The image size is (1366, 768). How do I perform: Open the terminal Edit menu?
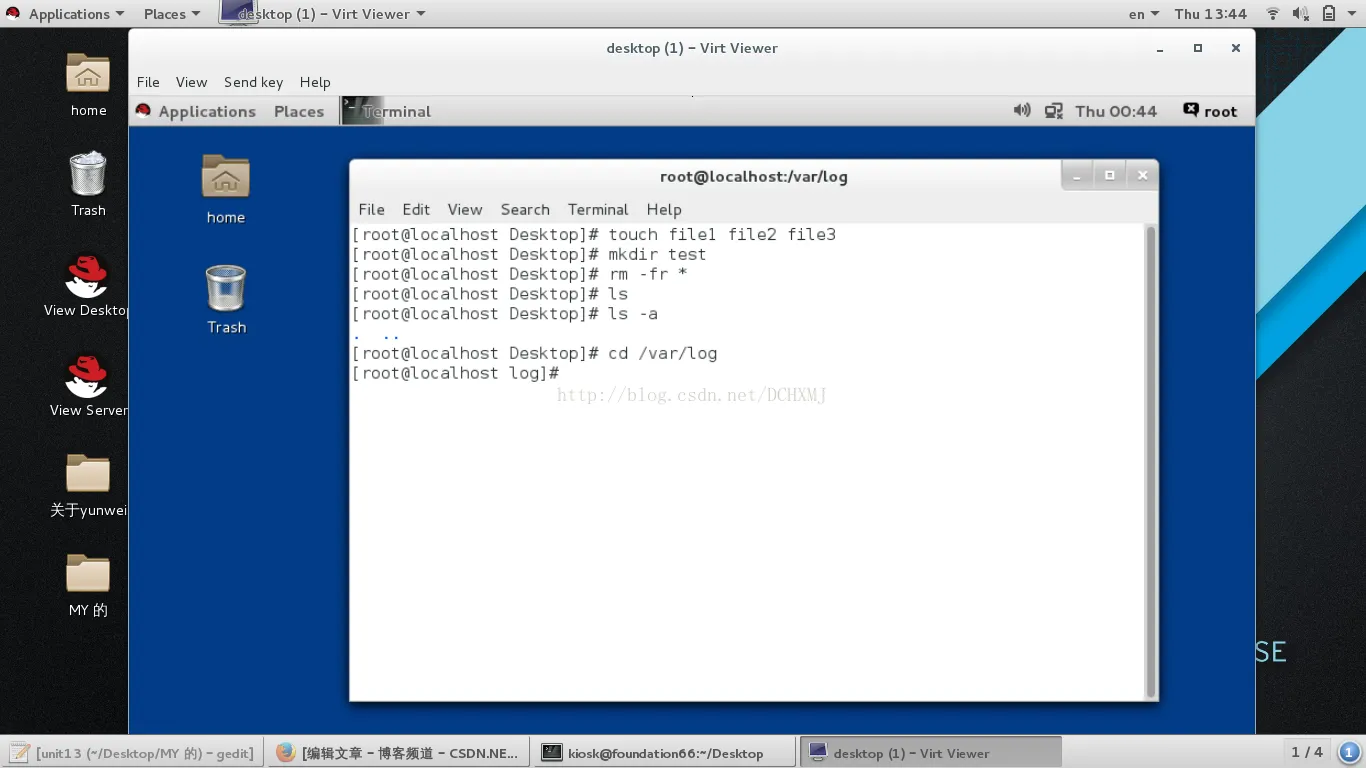(416, 209)
